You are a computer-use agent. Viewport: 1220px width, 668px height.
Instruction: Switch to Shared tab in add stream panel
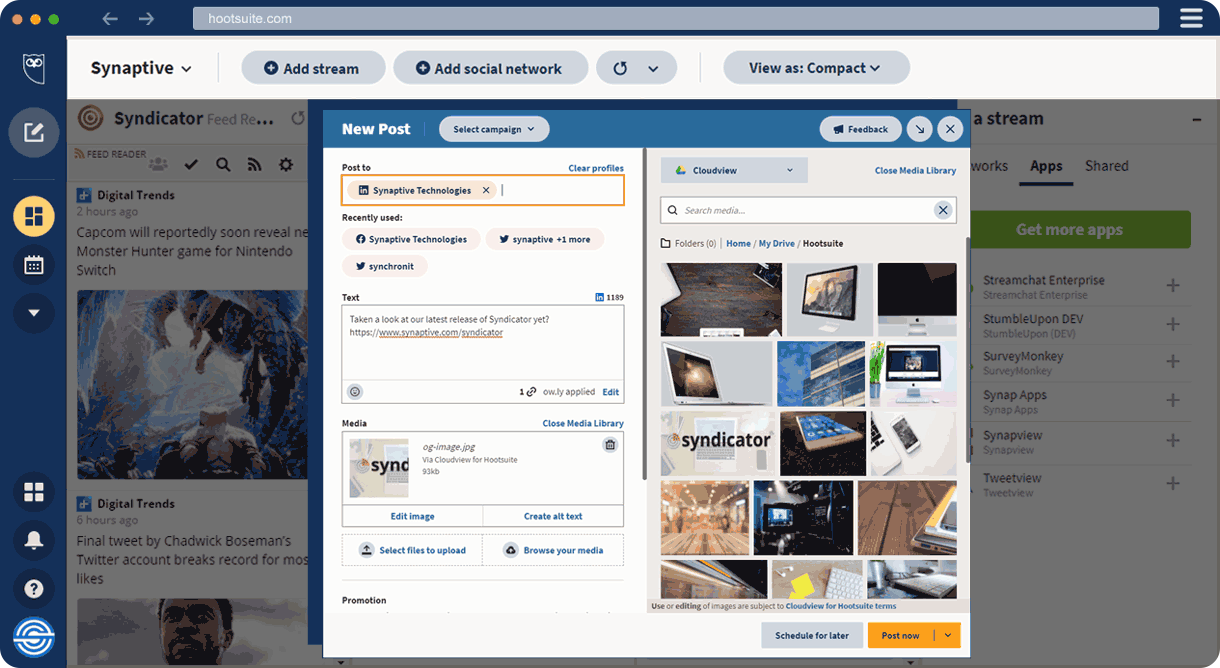[x=1106, y=166]
